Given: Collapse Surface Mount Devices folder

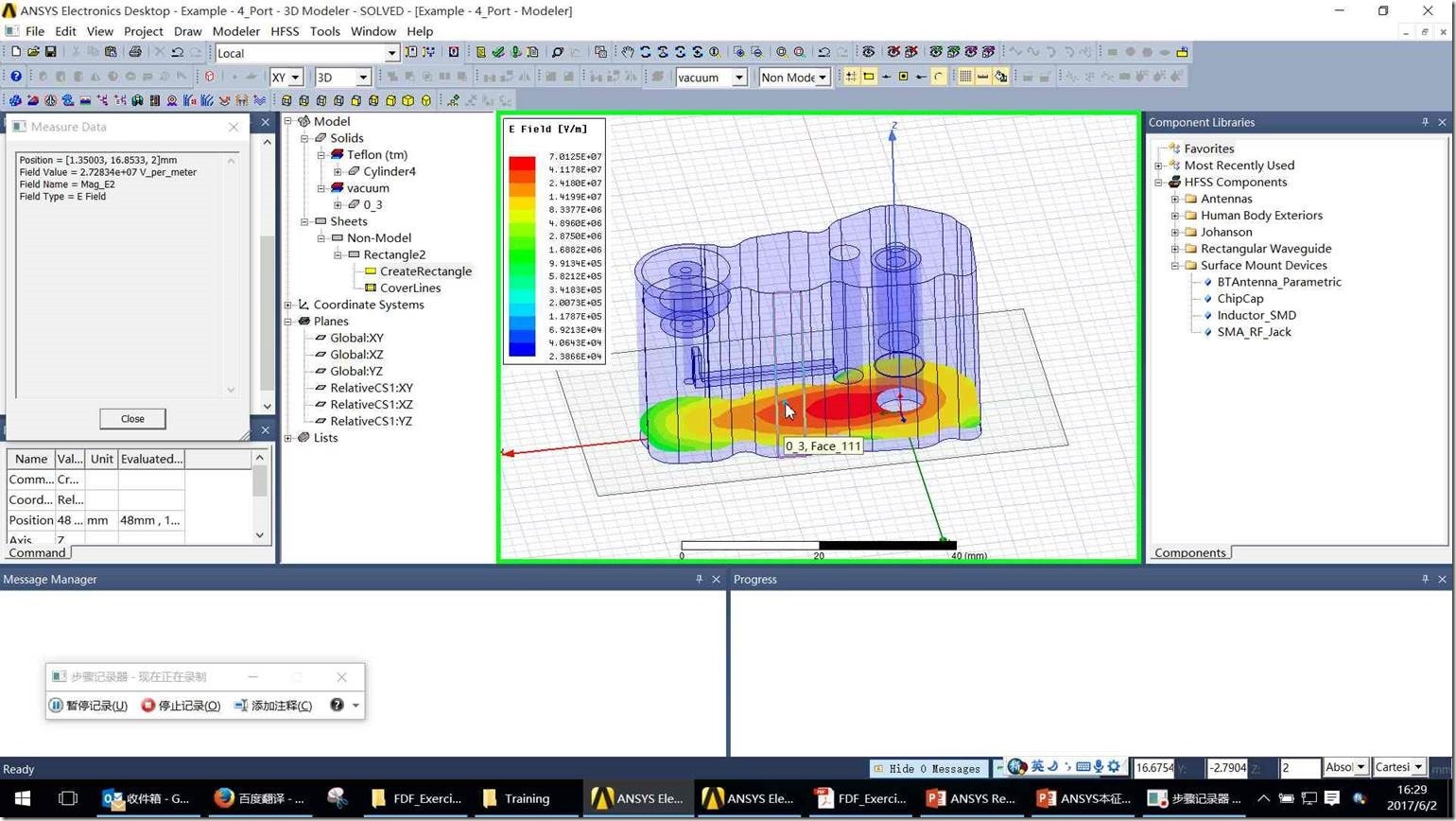Looking at the screenshot, I should click(1175, 266).
